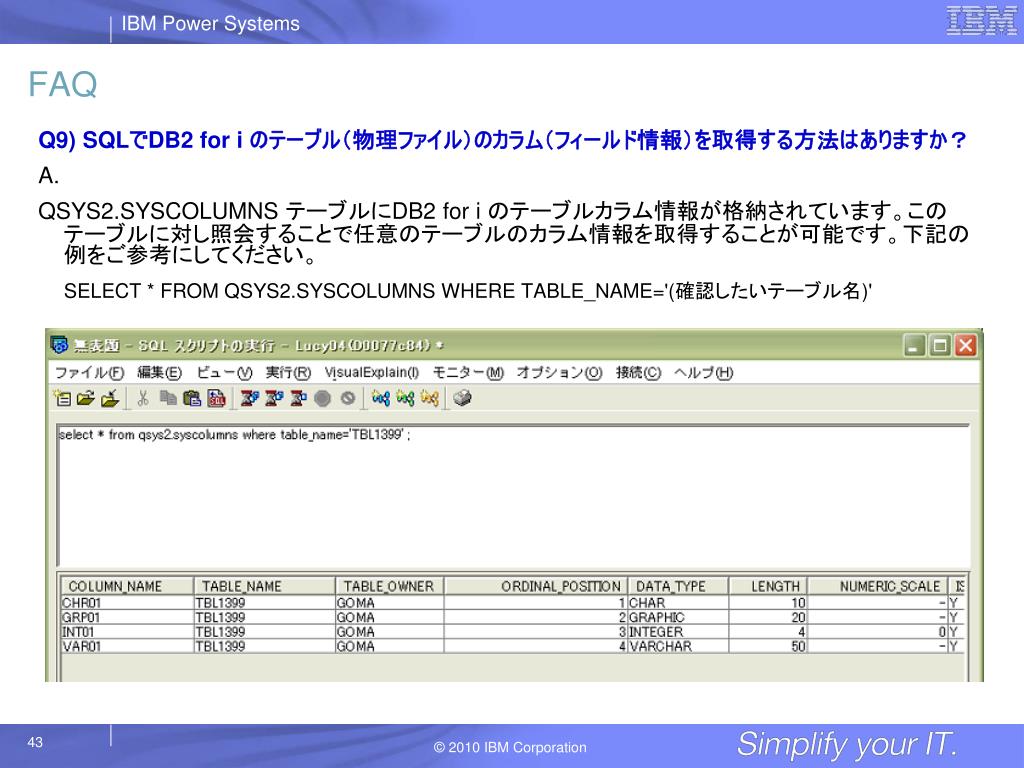Open the 接続(C) menu
The height and width of the screenshot is (768, 1024).
pyautogui.click(x=639, y=372)
